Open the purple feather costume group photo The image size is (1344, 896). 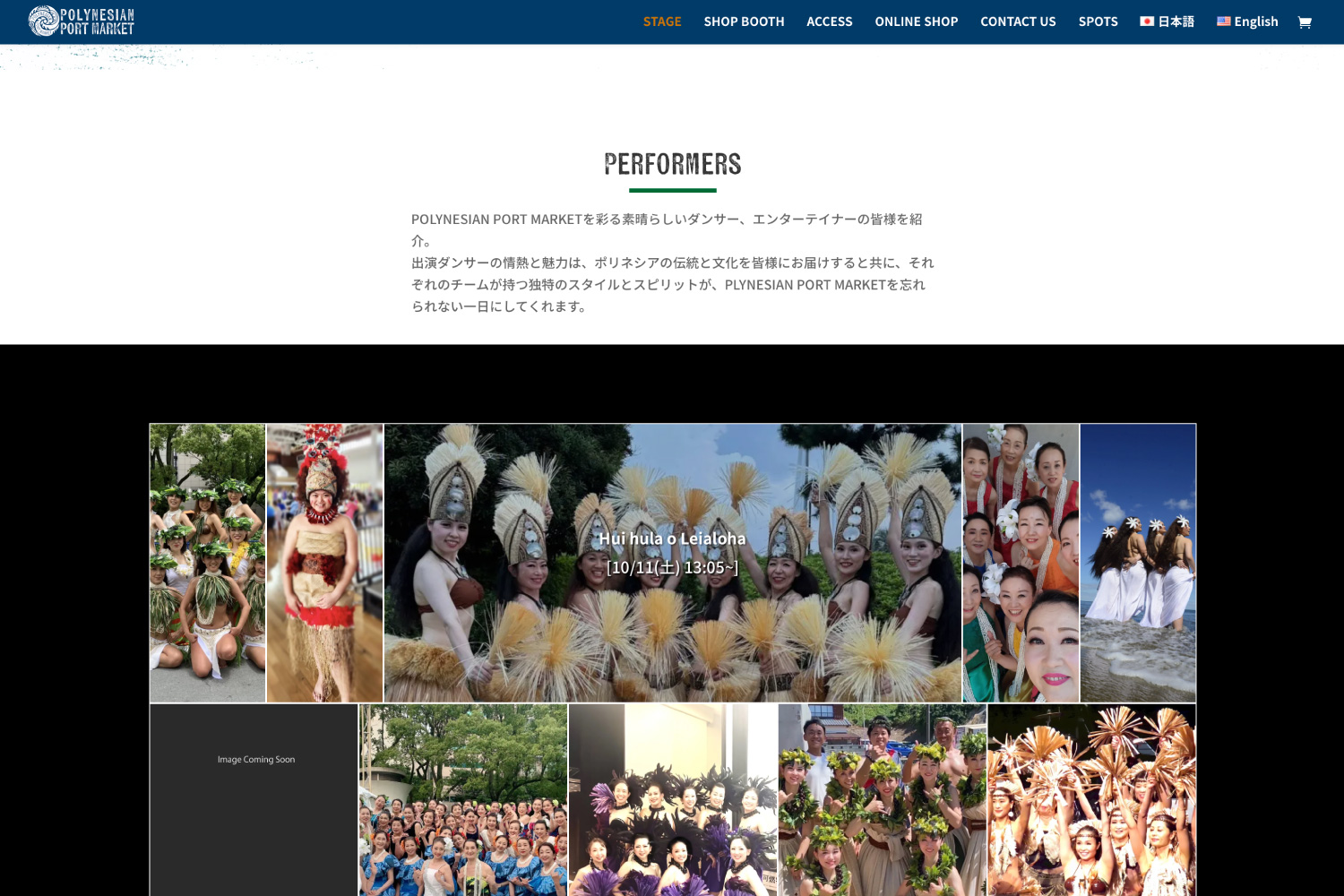673,800
